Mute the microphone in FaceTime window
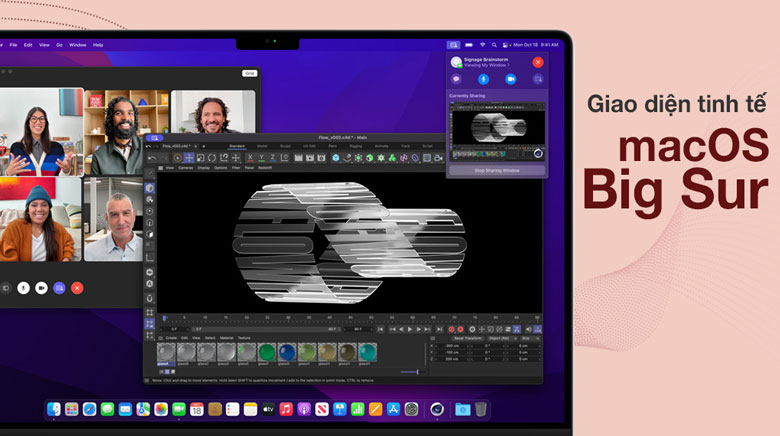Screen dimensions: 780x436 pos(23,288)
